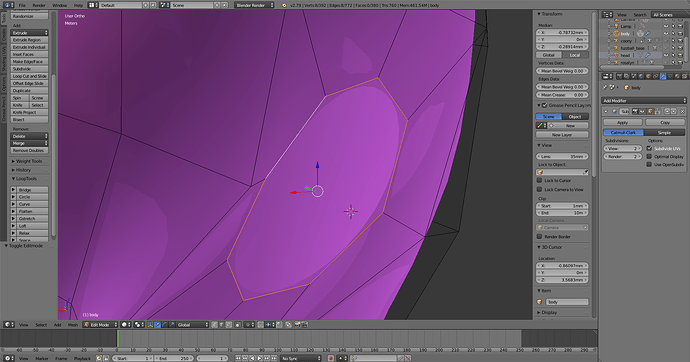Open the Render menu in top bar
Viewport: 690px width, 362px height.
pyautogui.click(x=39, y=5)
